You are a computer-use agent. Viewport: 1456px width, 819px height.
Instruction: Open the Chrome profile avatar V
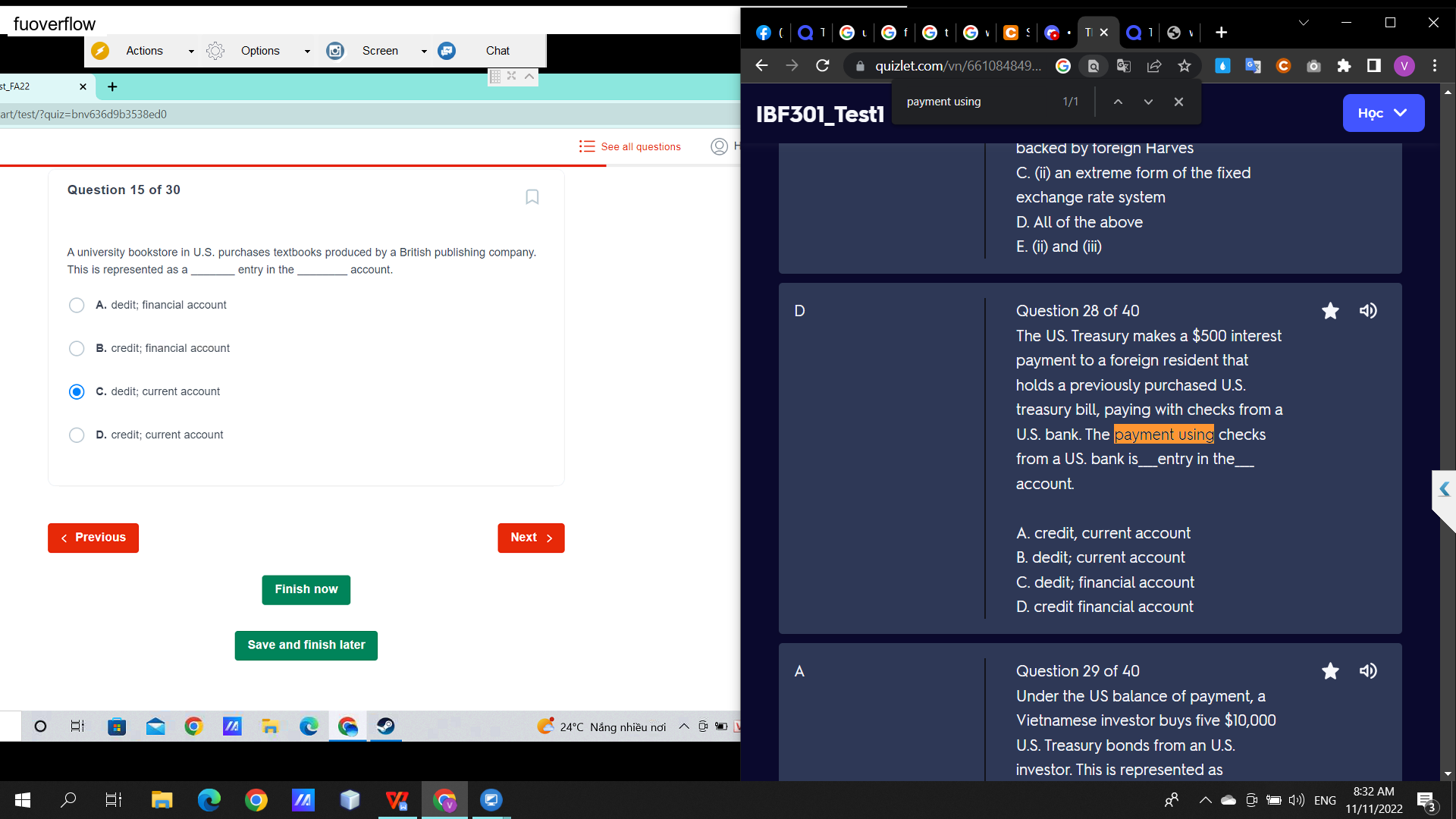pyautogui.click(x=1404, y=66)
